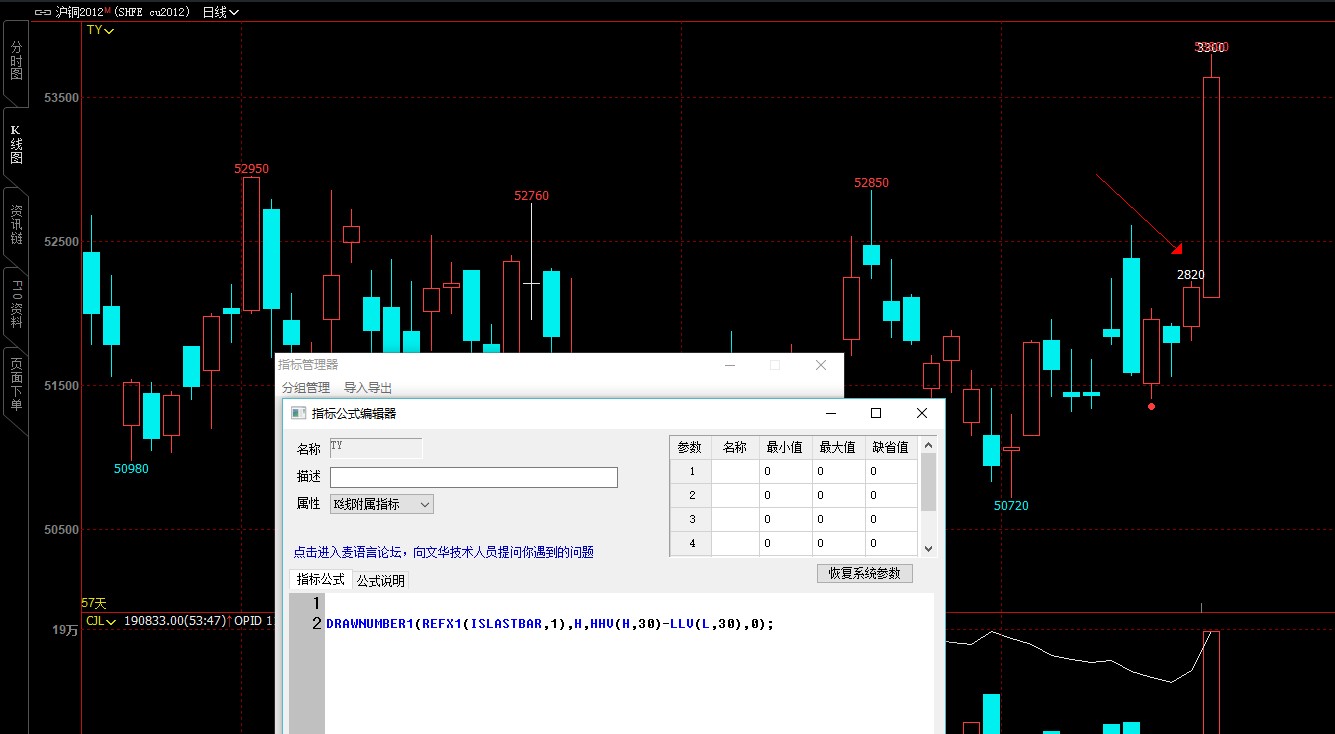Click the formula editor window title icon
Screen dimensions: 1335x734
(298, 413)
